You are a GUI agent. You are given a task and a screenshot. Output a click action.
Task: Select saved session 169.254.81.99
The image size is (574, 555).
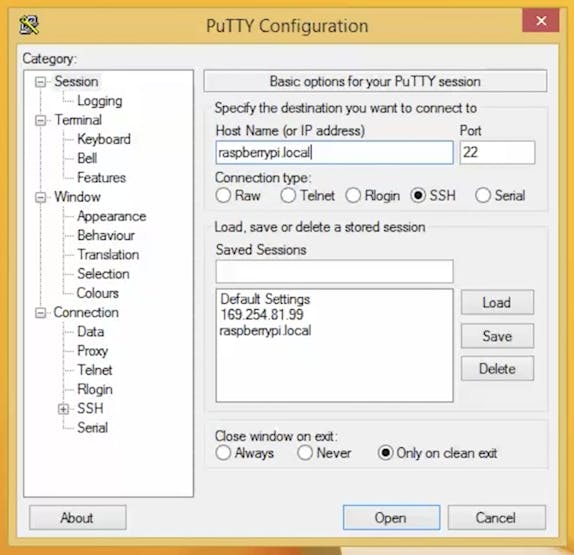(262, 314)
